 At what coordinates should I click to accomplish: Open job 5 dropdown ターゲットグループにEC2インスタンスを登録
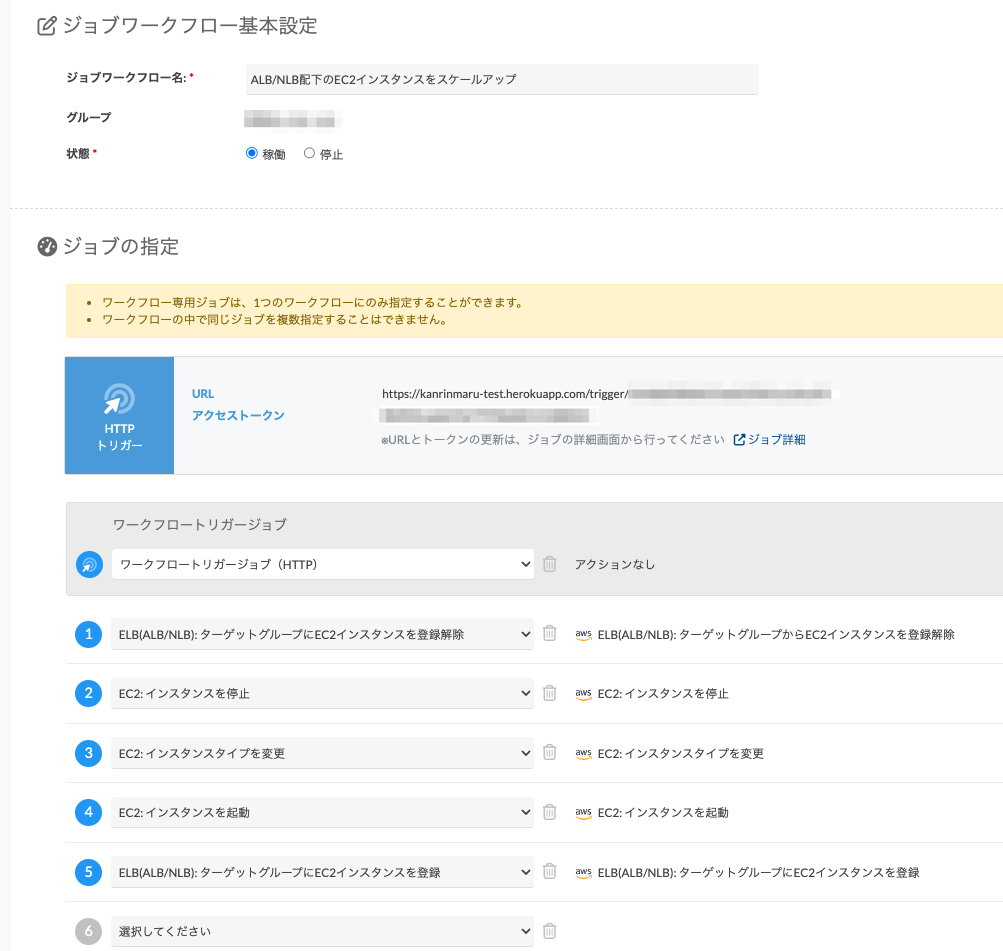pyautogui.click(x=322, y=872)
